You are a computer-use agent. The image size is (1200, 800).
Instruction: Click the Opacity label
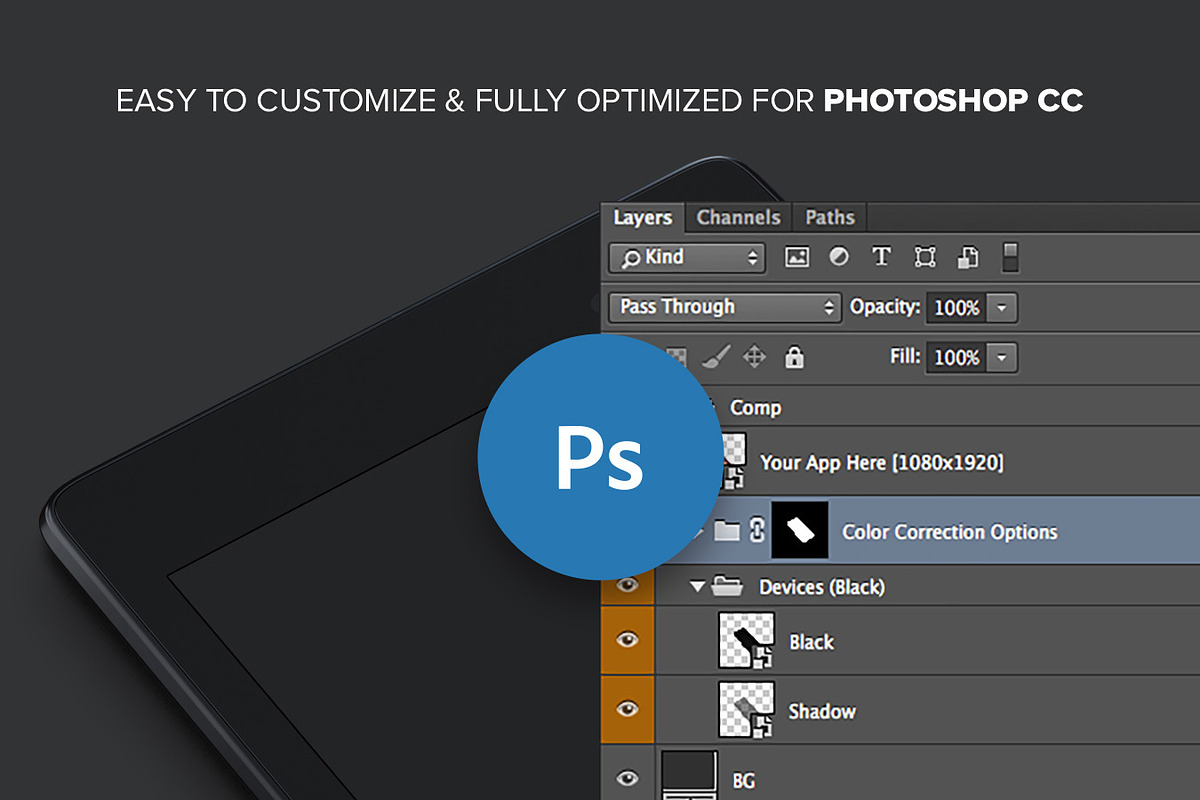[x=885, y=307]
